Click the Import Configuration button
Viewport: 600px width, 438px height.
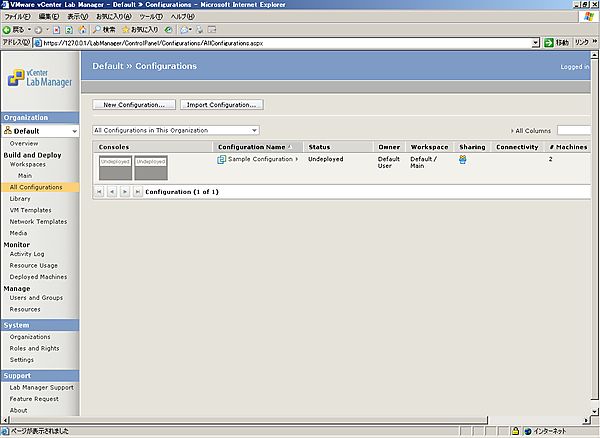tap(221, 104)
